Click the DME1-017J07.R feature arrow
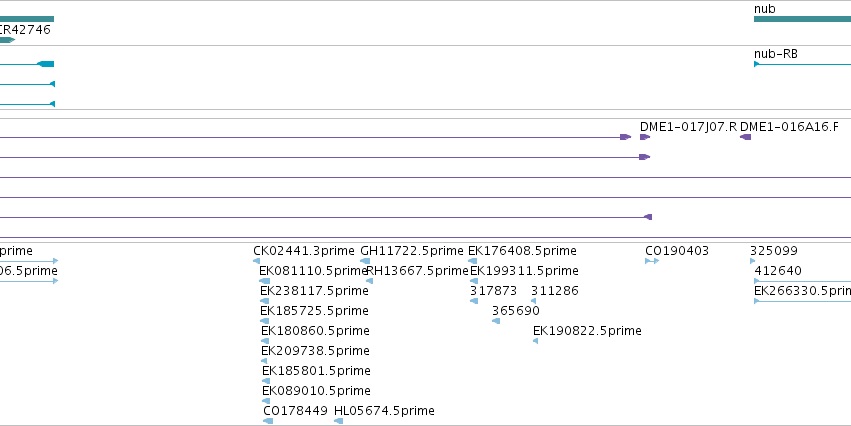Screen dimensions: 851x426 coord(645,137)
